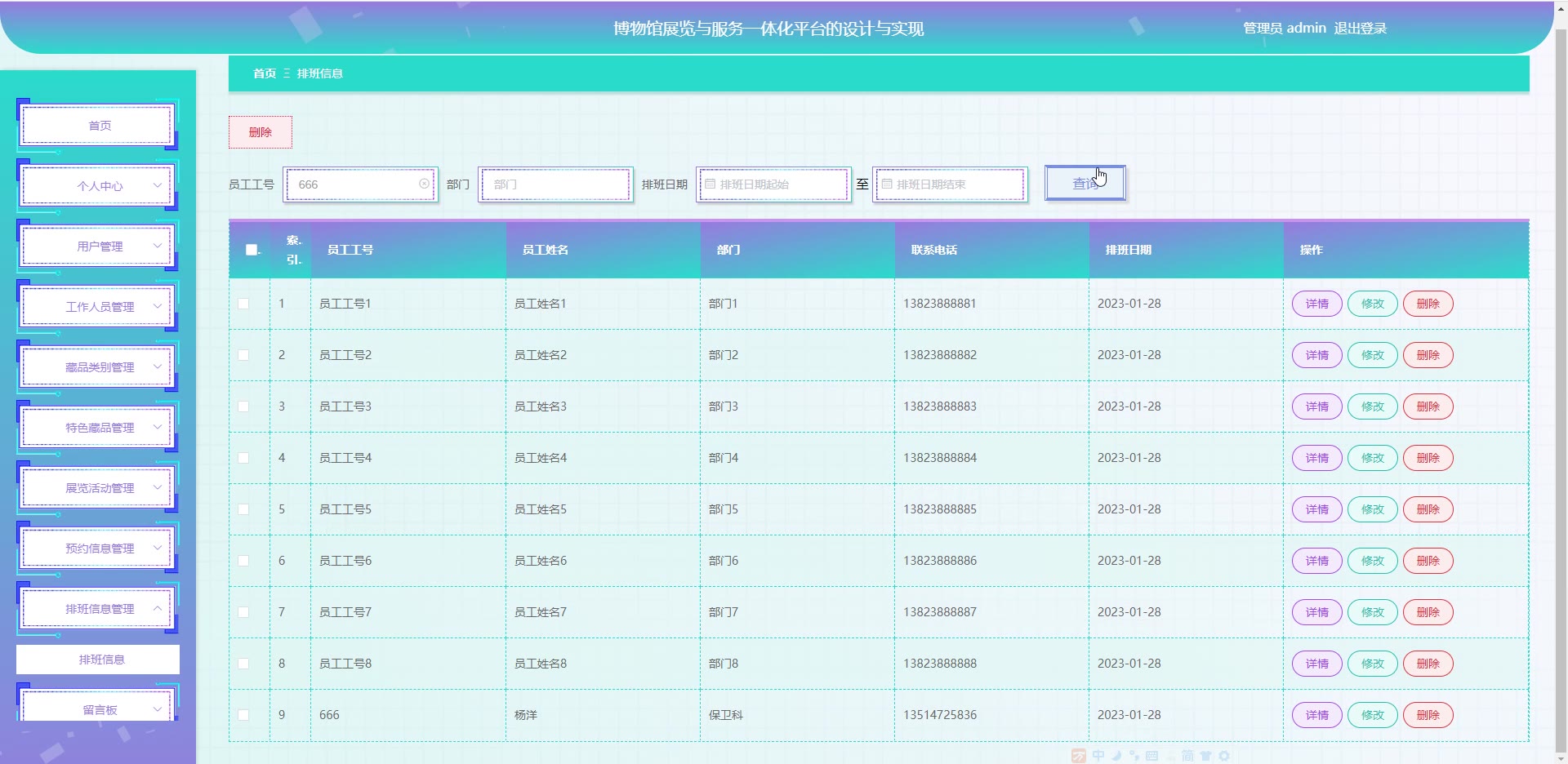The width and height of the screenshot is (1568, 764).
Task: Check the row checkbox for 员工工号7
Action: 243,612
